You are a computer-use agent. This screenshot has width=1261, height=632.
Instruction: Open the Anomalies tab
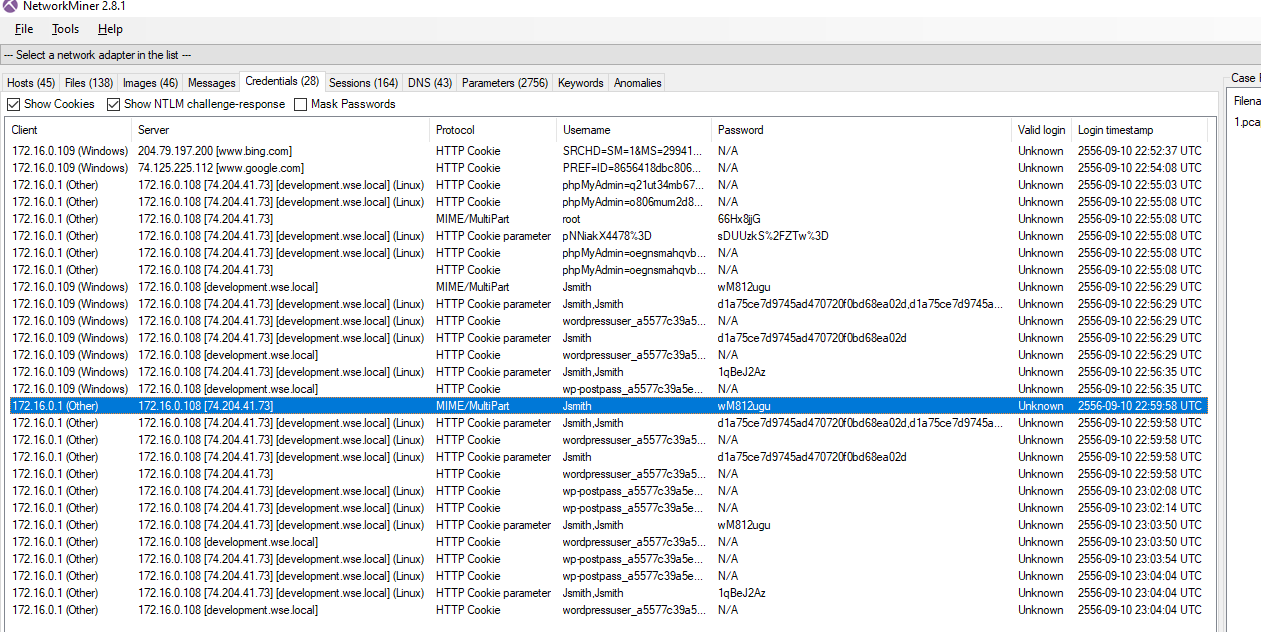click(x=637, y=83)
